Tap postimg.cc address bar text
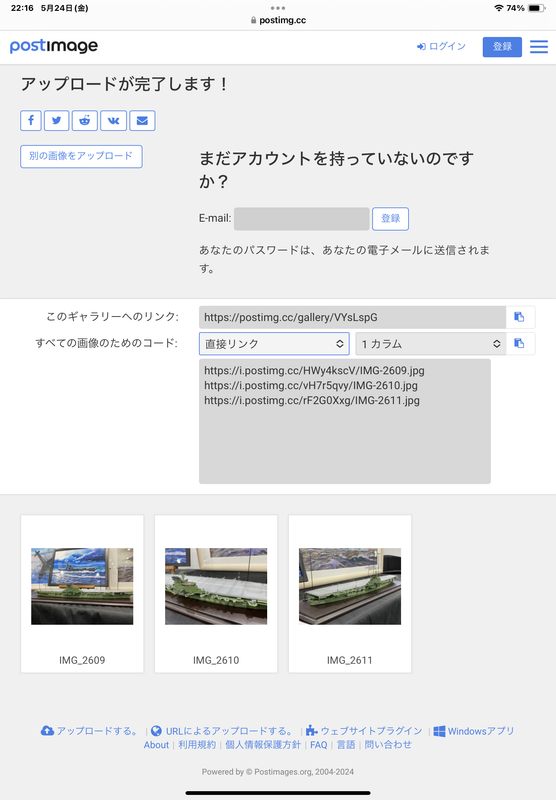 click(x=283, y=20)
